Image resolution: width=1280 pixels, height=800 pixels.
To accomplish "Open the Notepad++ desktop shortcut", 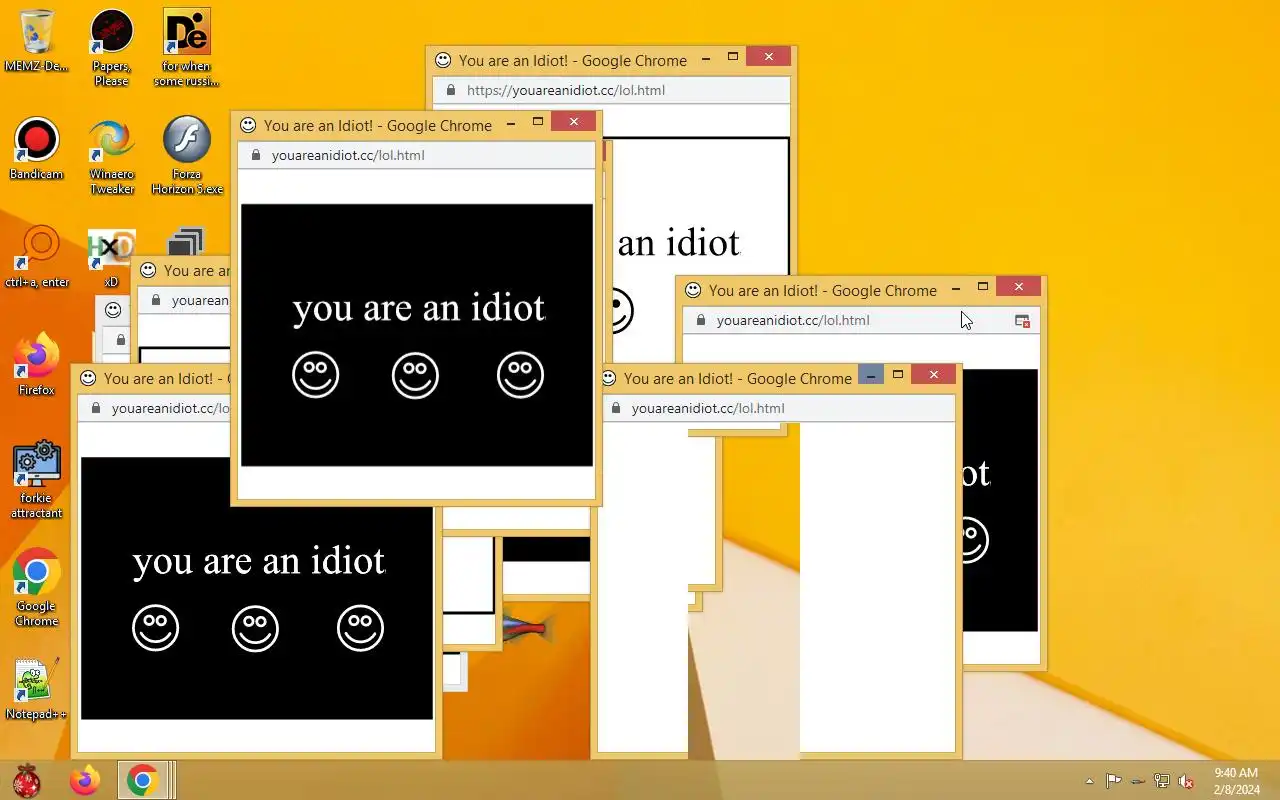I will click(36, 688).
